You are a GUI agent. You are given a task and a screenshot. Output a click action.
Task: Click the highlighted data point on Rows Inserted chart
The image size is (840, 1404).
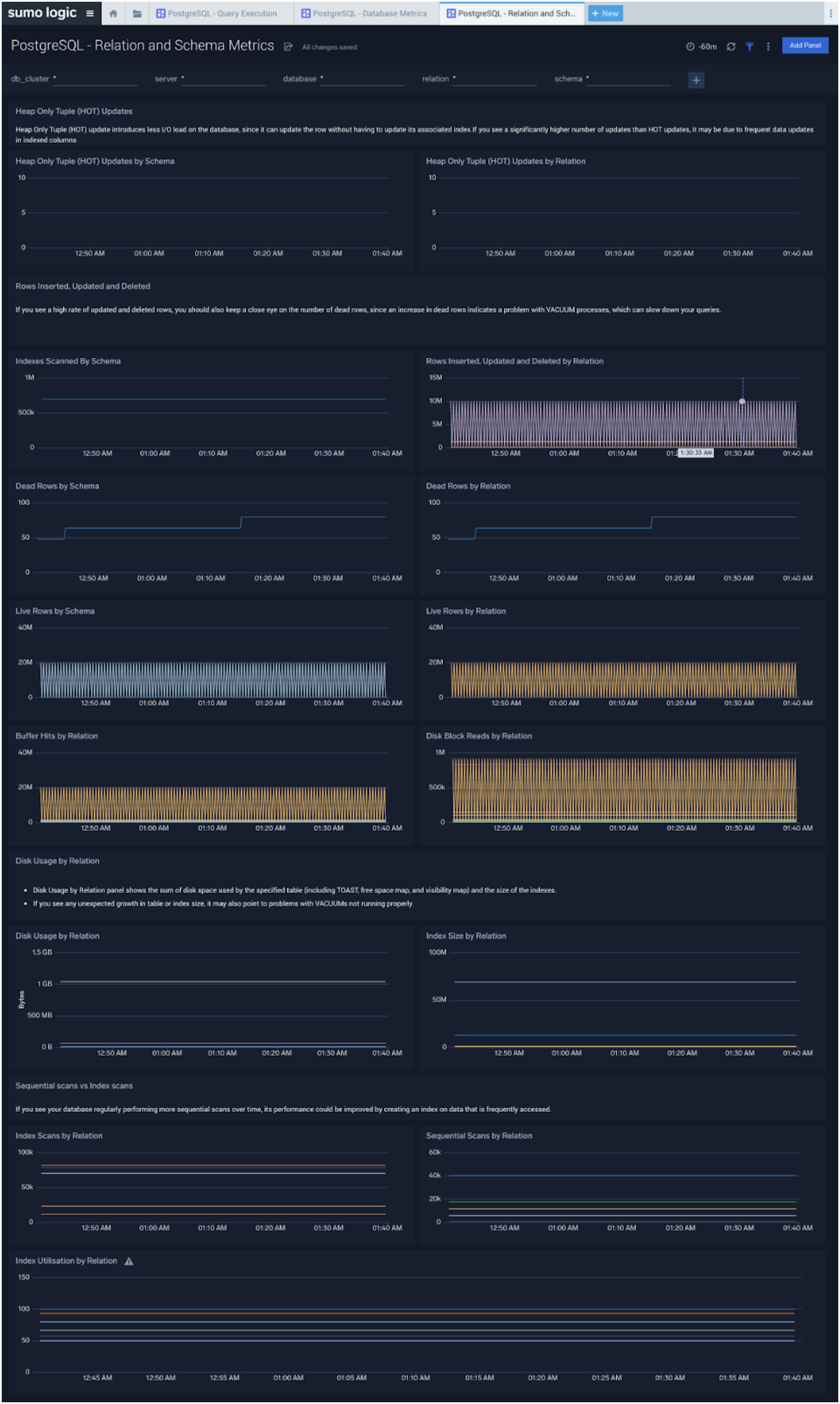(x=742, y=401)
